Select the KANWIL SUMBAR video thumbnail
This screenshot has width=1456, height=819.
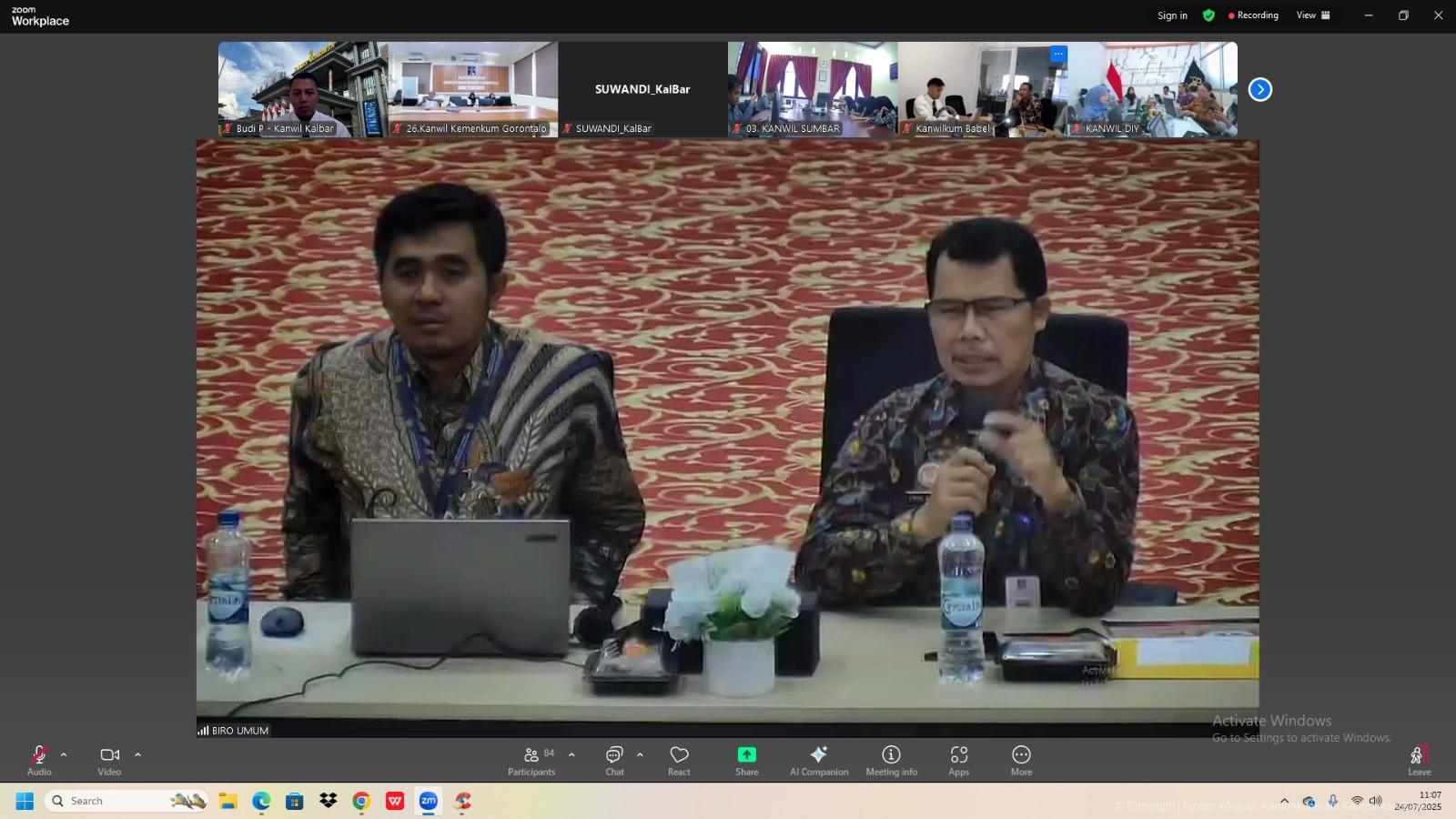[812, 89]
